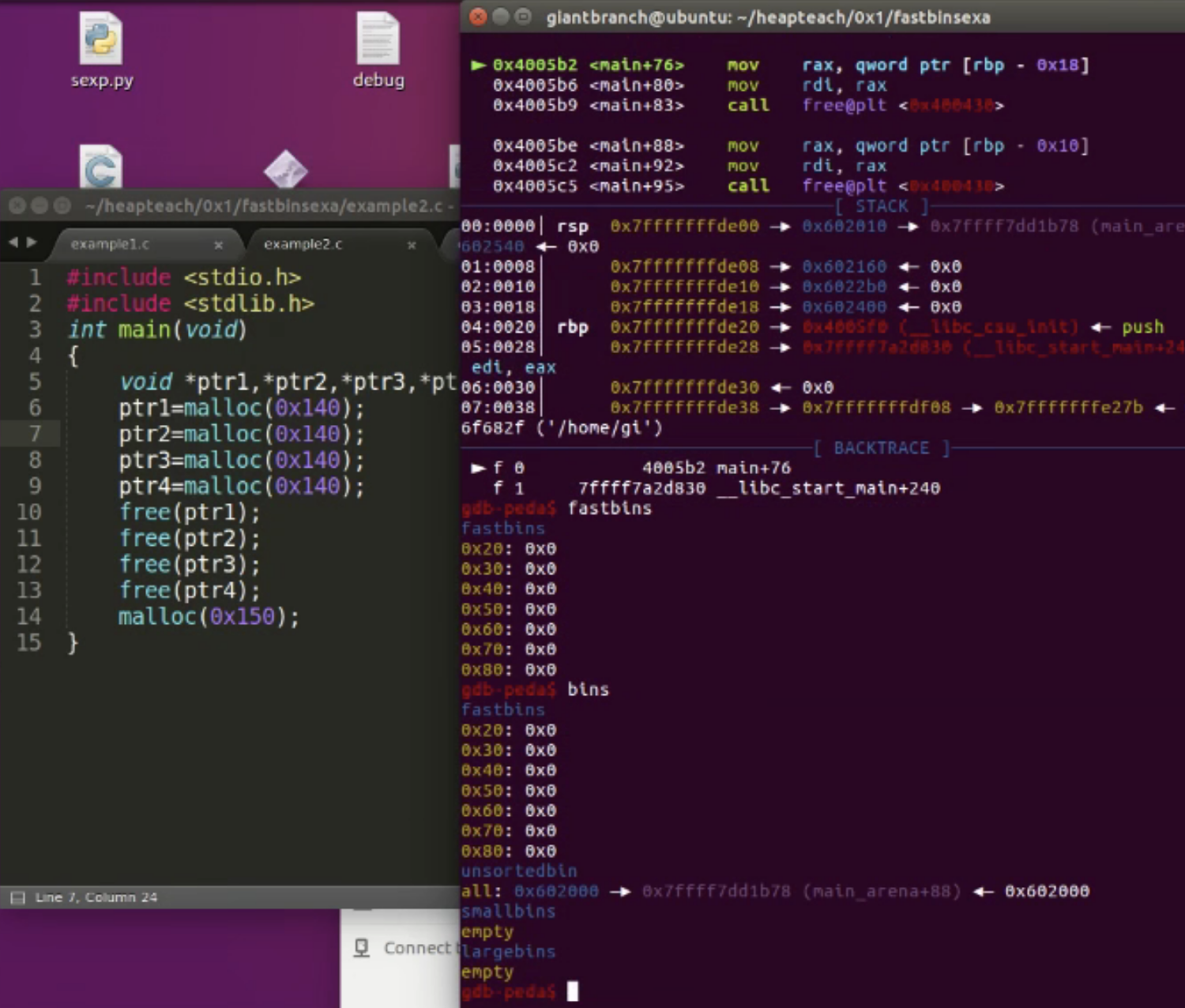Screen dimensions: 1185x1008
Task: Close the example2.c tab
Action: (412, 245)
